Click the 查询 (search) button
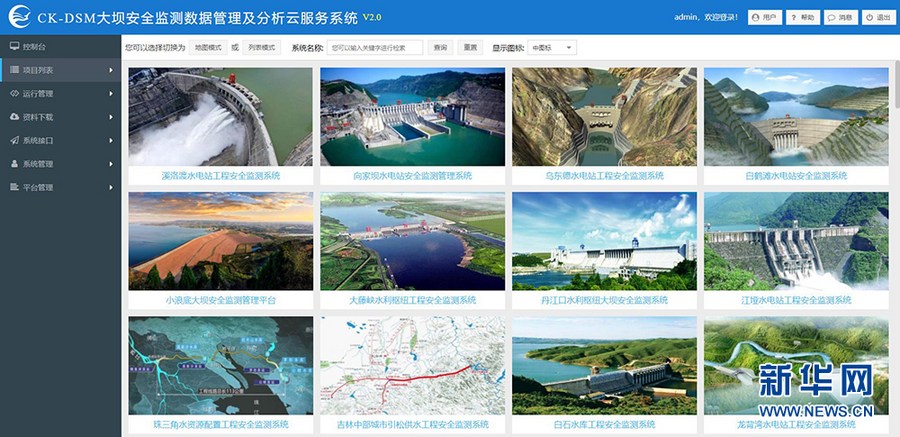 (440, 47)
